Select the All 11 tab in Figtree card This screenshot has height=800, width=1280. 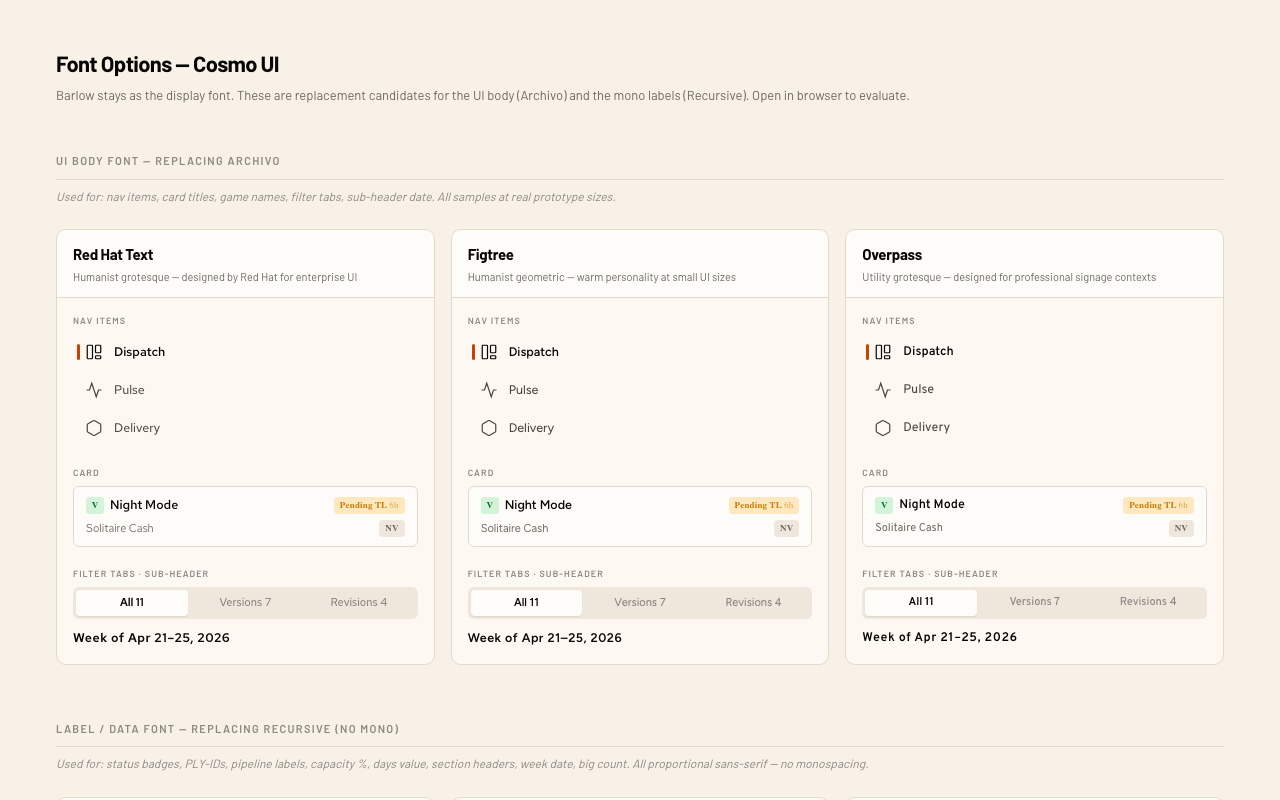pyautogui.click(x=526, y=603)
